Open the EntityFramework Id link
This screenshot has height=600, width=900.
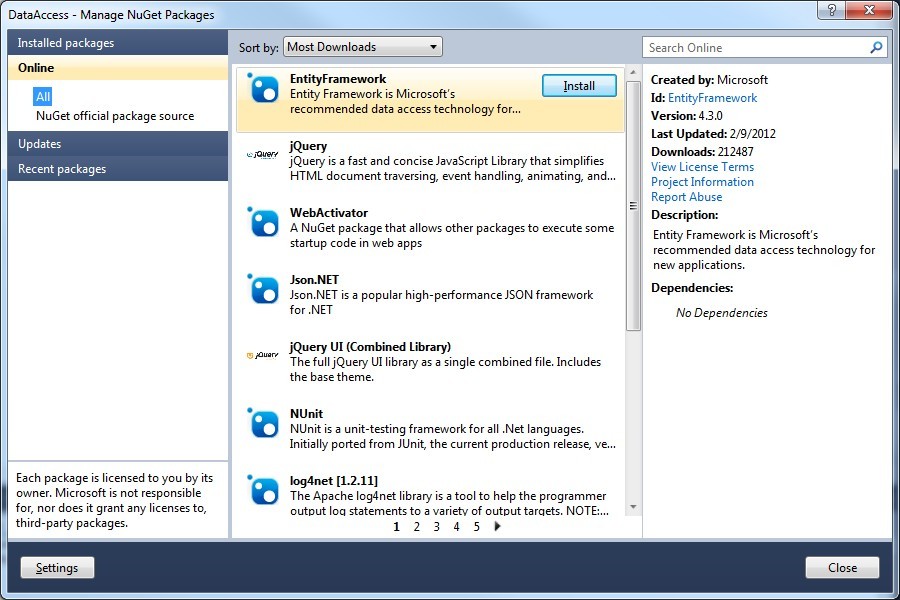click(712, 98)
